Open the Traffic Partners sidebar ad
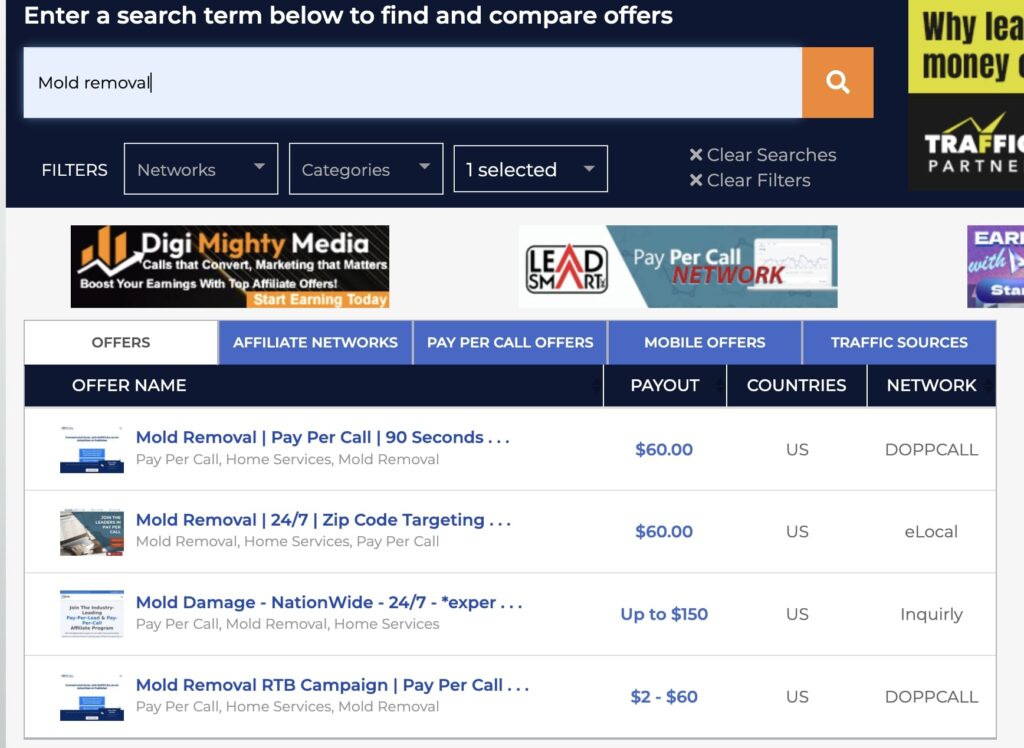Image resolution: width=1024 pixels, height=748 pixels. pos(966,95)
